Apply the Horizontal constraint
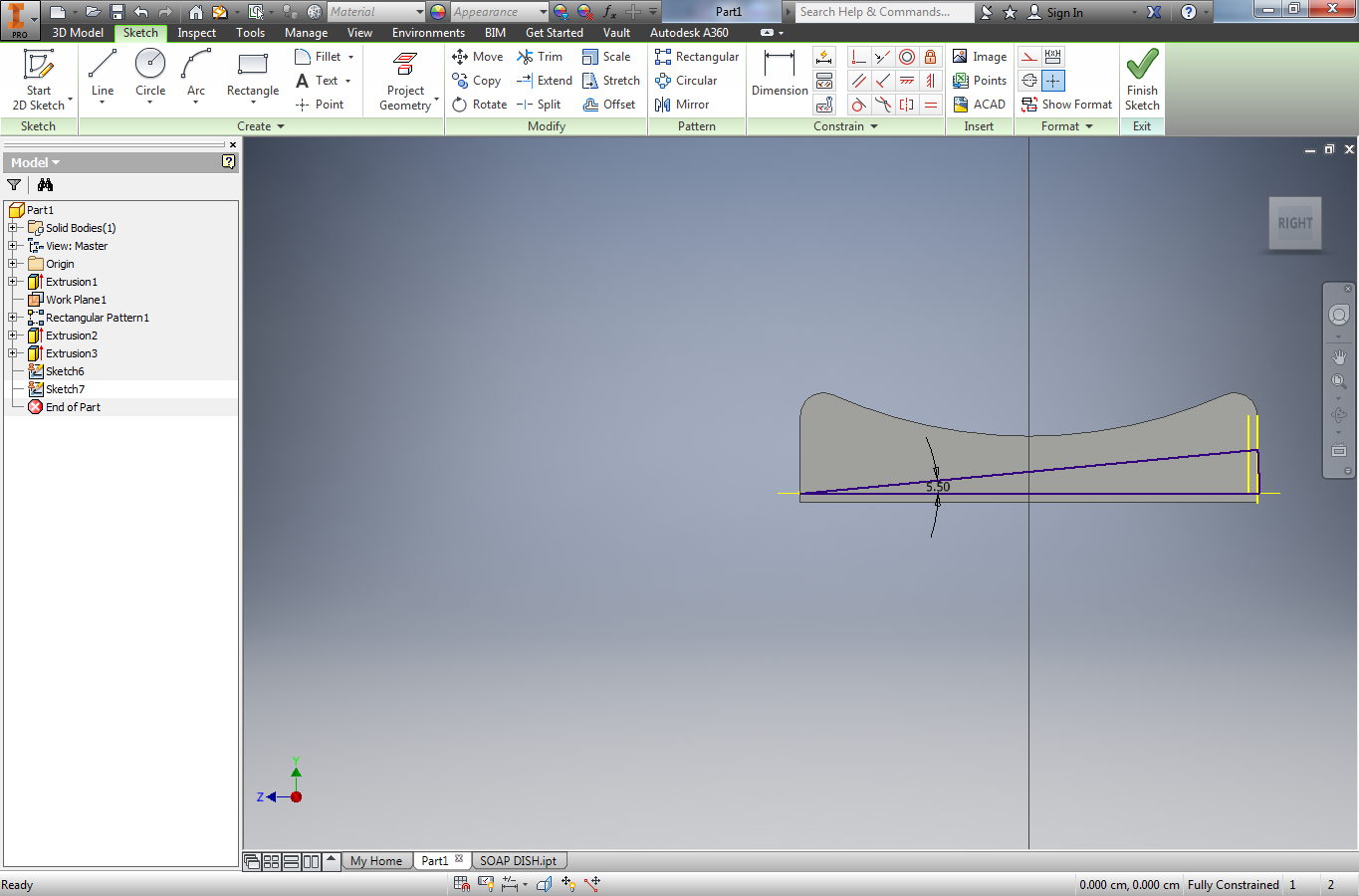The height and width of the screenshot is (896, 1359). [907, 81]
